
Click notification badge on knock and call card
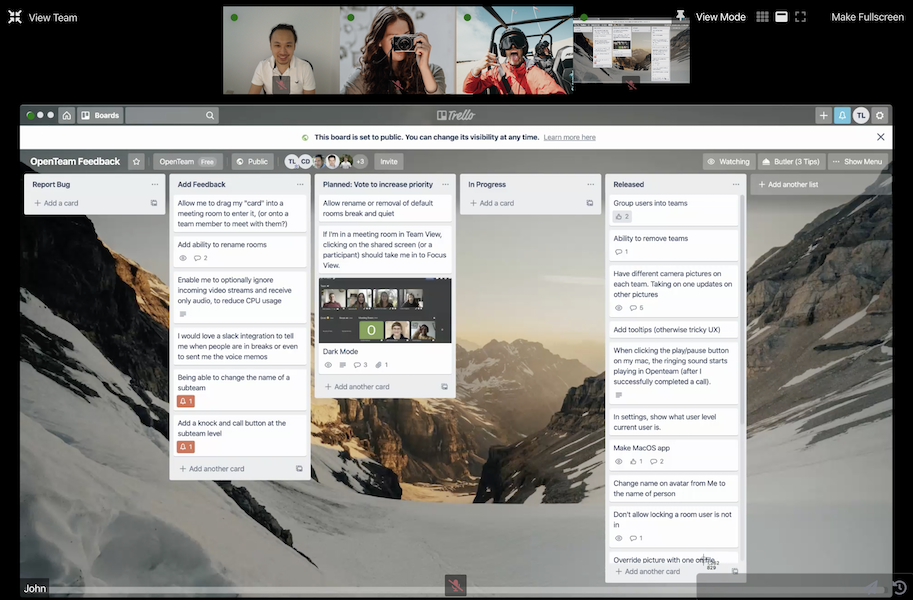[x=186, y=447]
